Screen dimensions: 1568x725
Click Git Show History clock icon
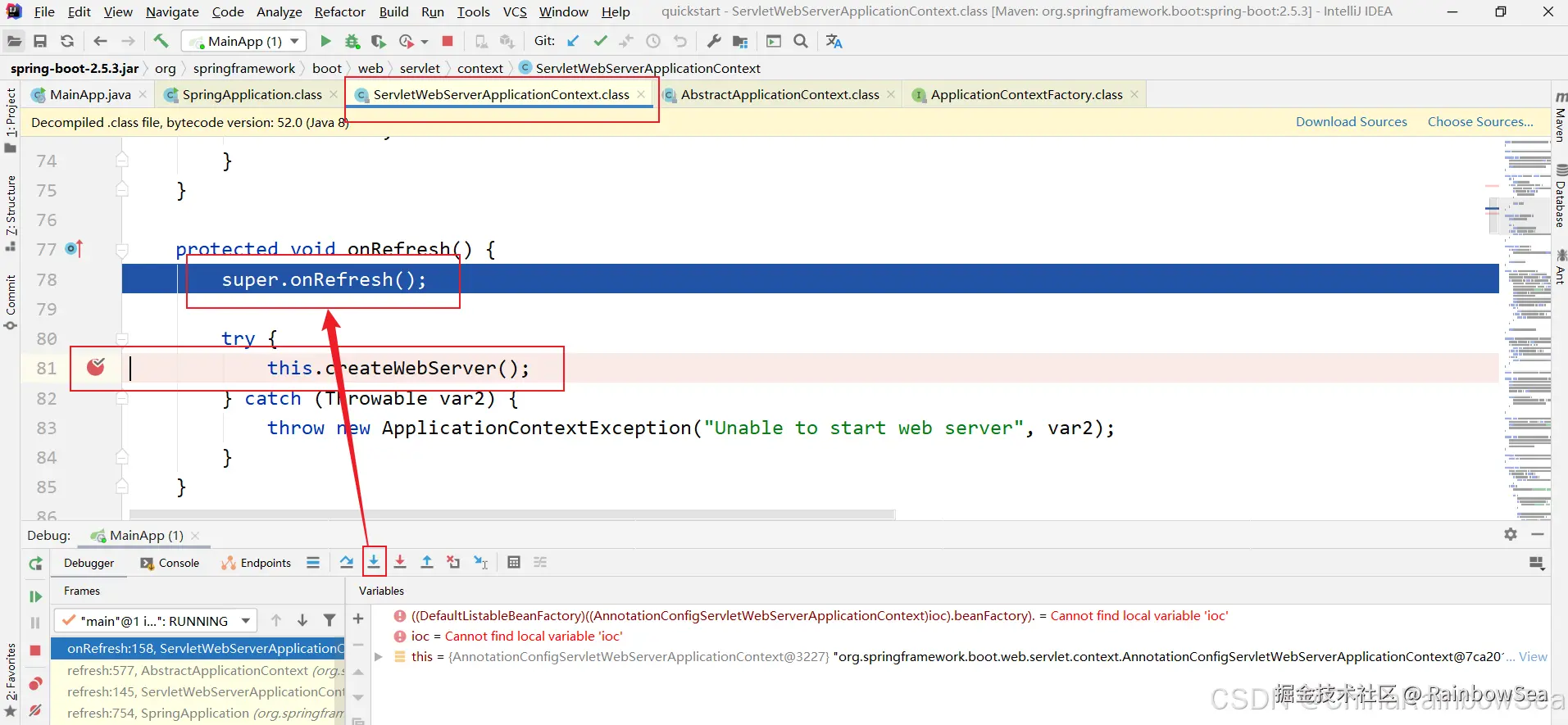(x=653, y=41)
